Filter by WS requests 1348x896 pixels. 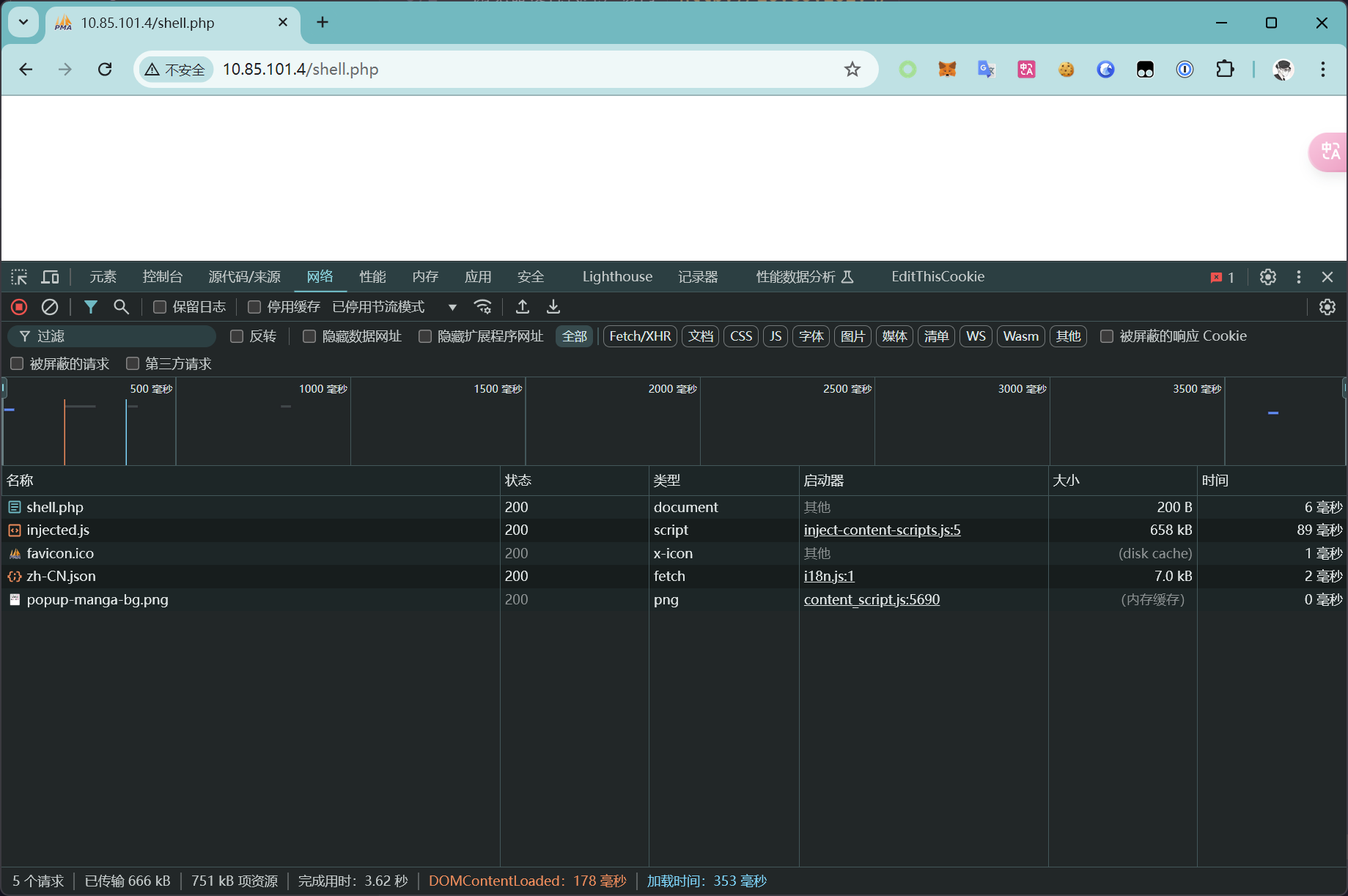pyautogui.click(x=976, y=336)
